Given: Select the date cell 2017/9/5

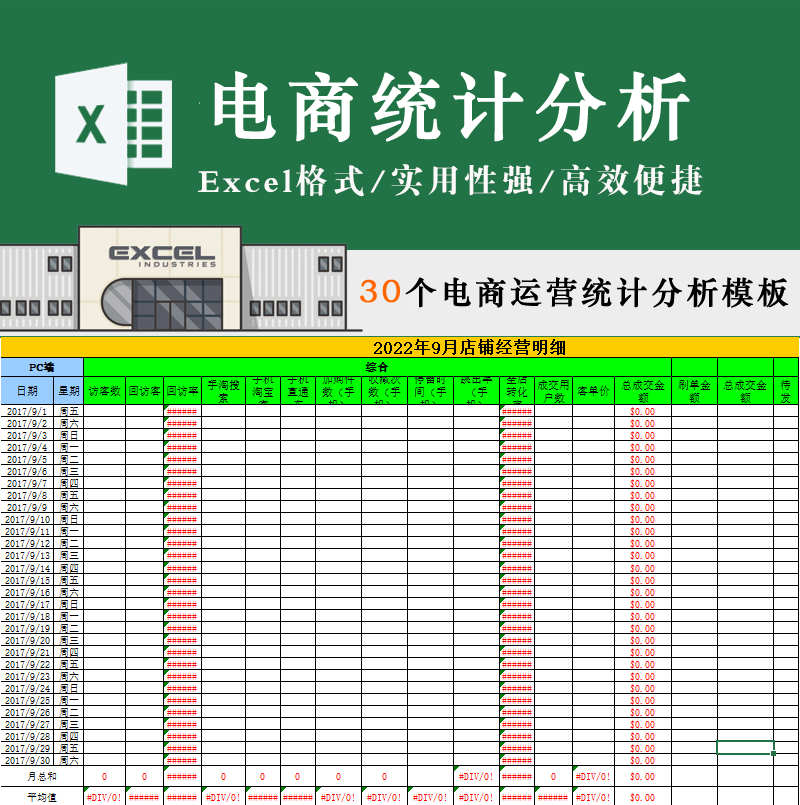Looking at the screenshot, I should click(x=27, y=459).
